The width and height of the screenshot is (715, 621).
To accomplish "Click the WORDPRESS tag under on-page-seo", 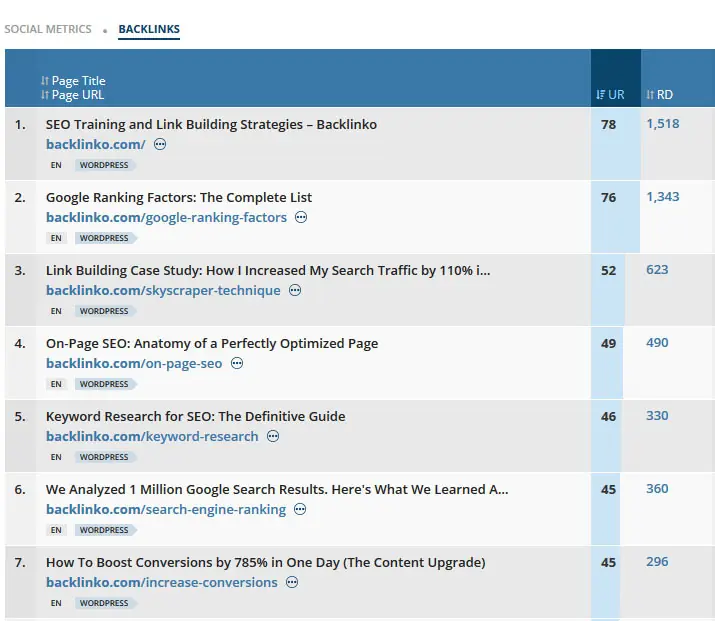I will [105, 384].
